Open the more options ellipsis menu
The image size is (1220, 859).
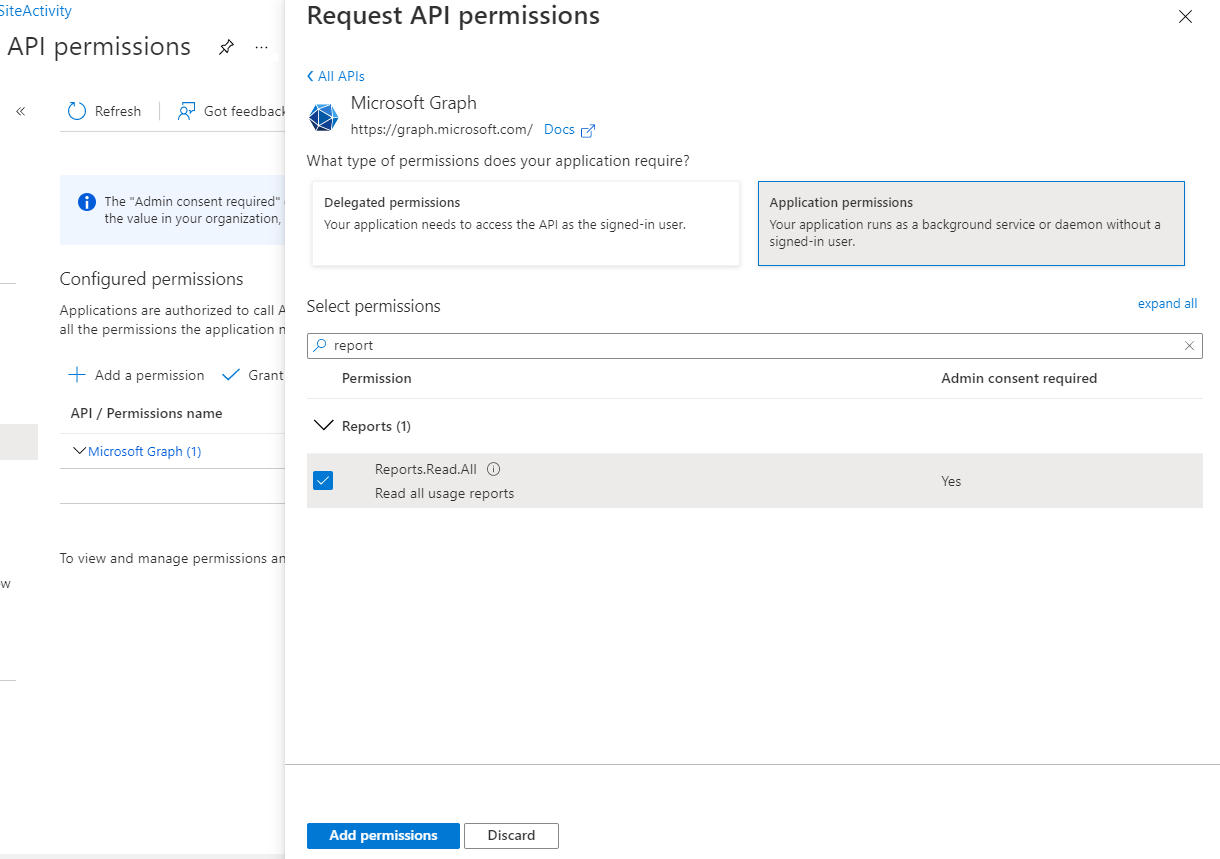click(x=262, y=47)
